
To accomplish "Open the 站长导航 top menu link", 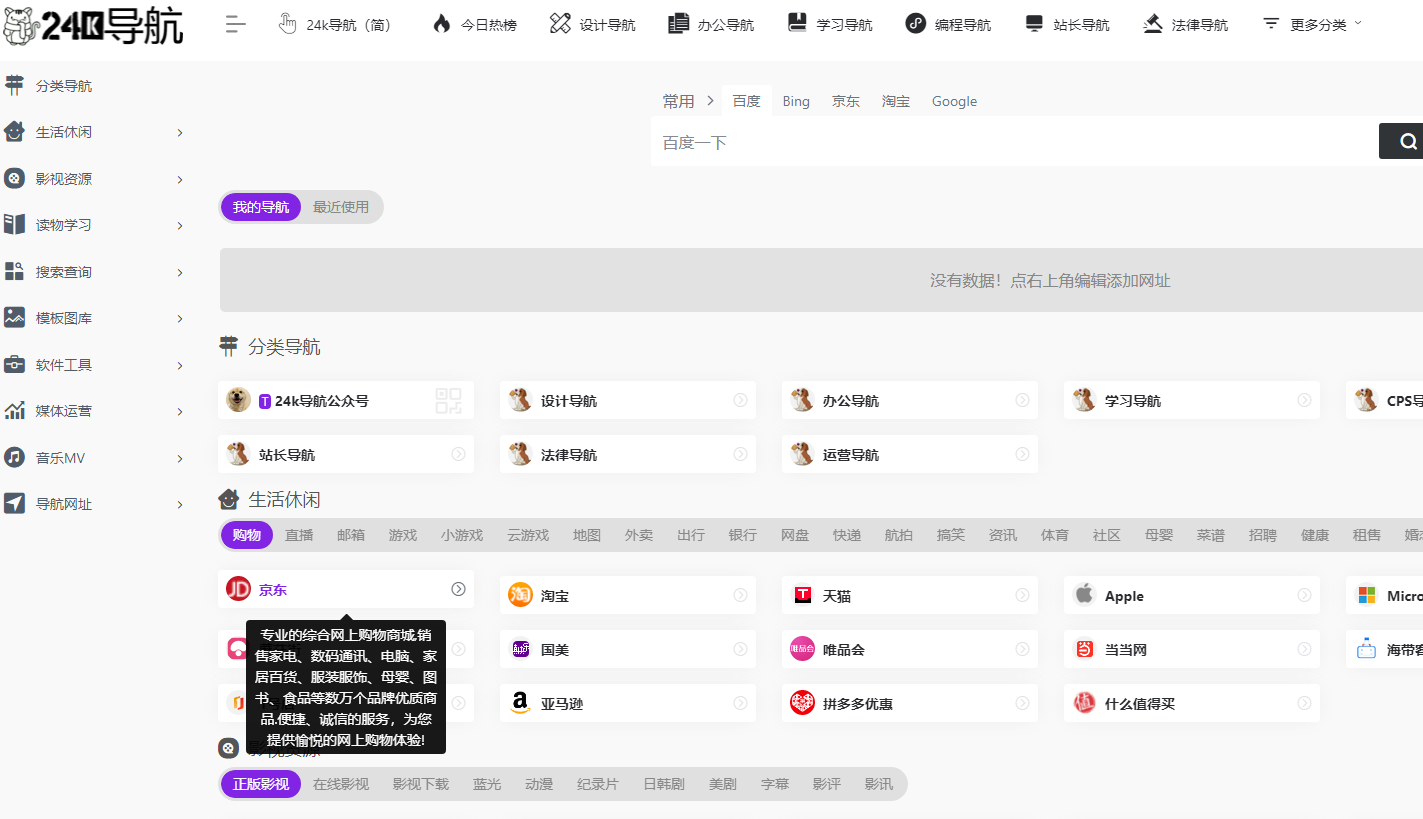I will pyautogui.click(x=1067, y=24).
